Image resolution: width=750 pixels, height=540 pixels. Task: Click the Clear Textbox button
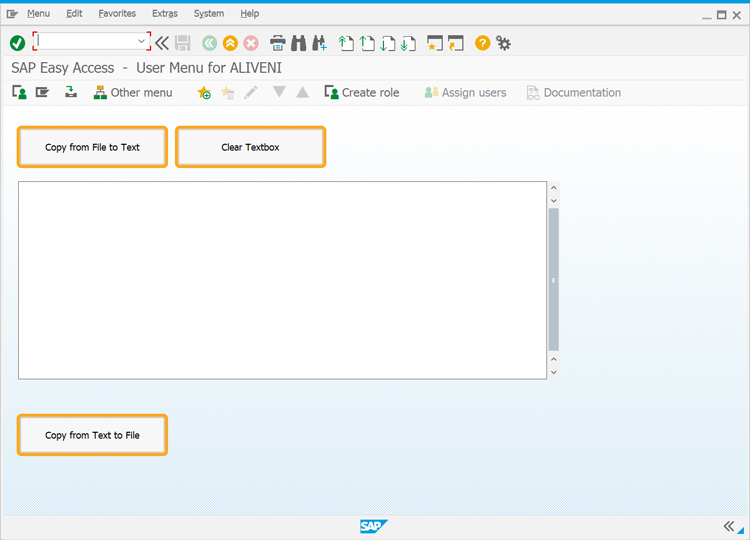coord(250,147)
